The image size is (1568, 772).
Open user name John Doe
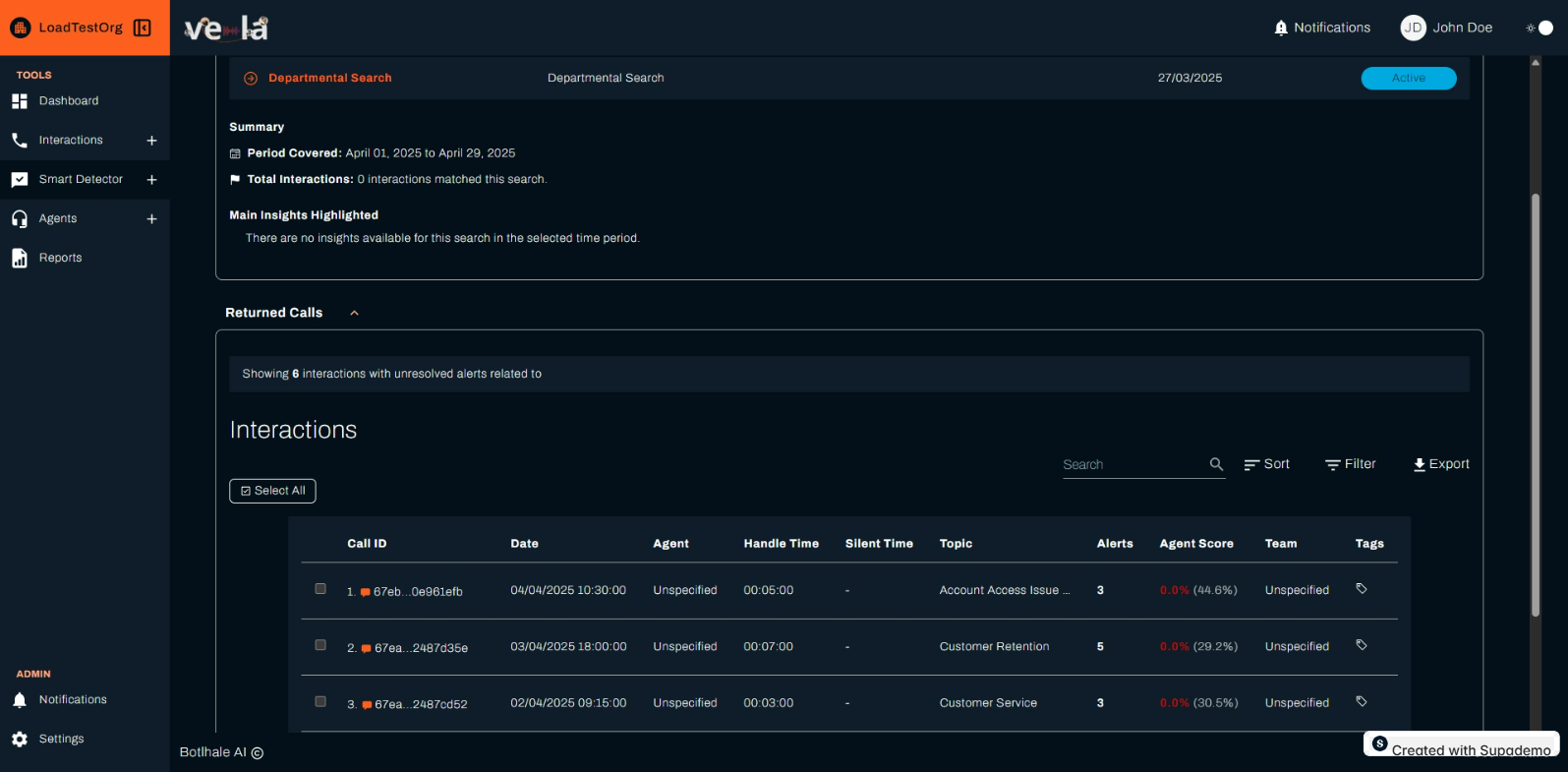pos(1463,28)
